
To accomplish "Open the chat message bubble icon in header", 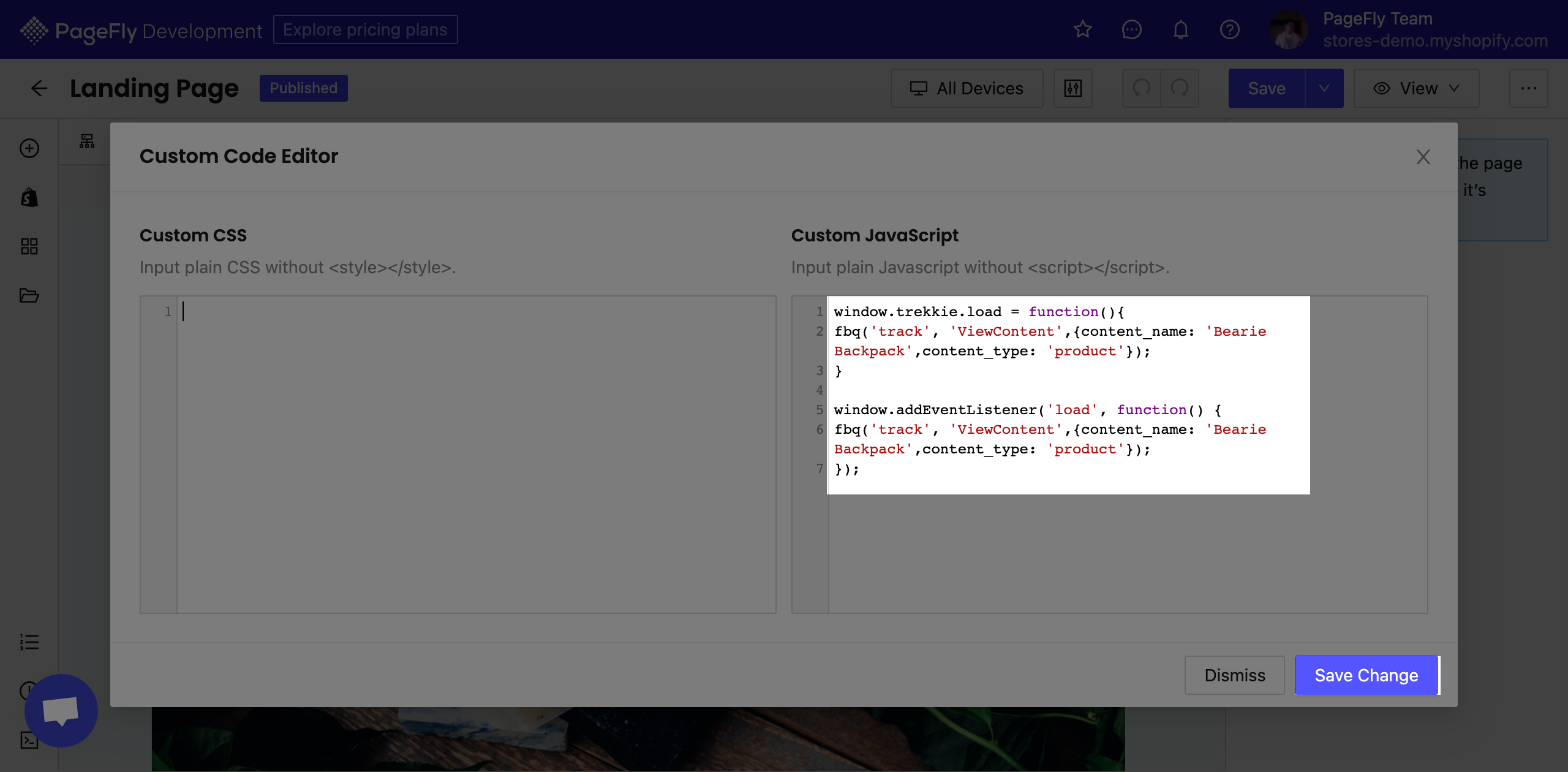I will coord(1131,29).
